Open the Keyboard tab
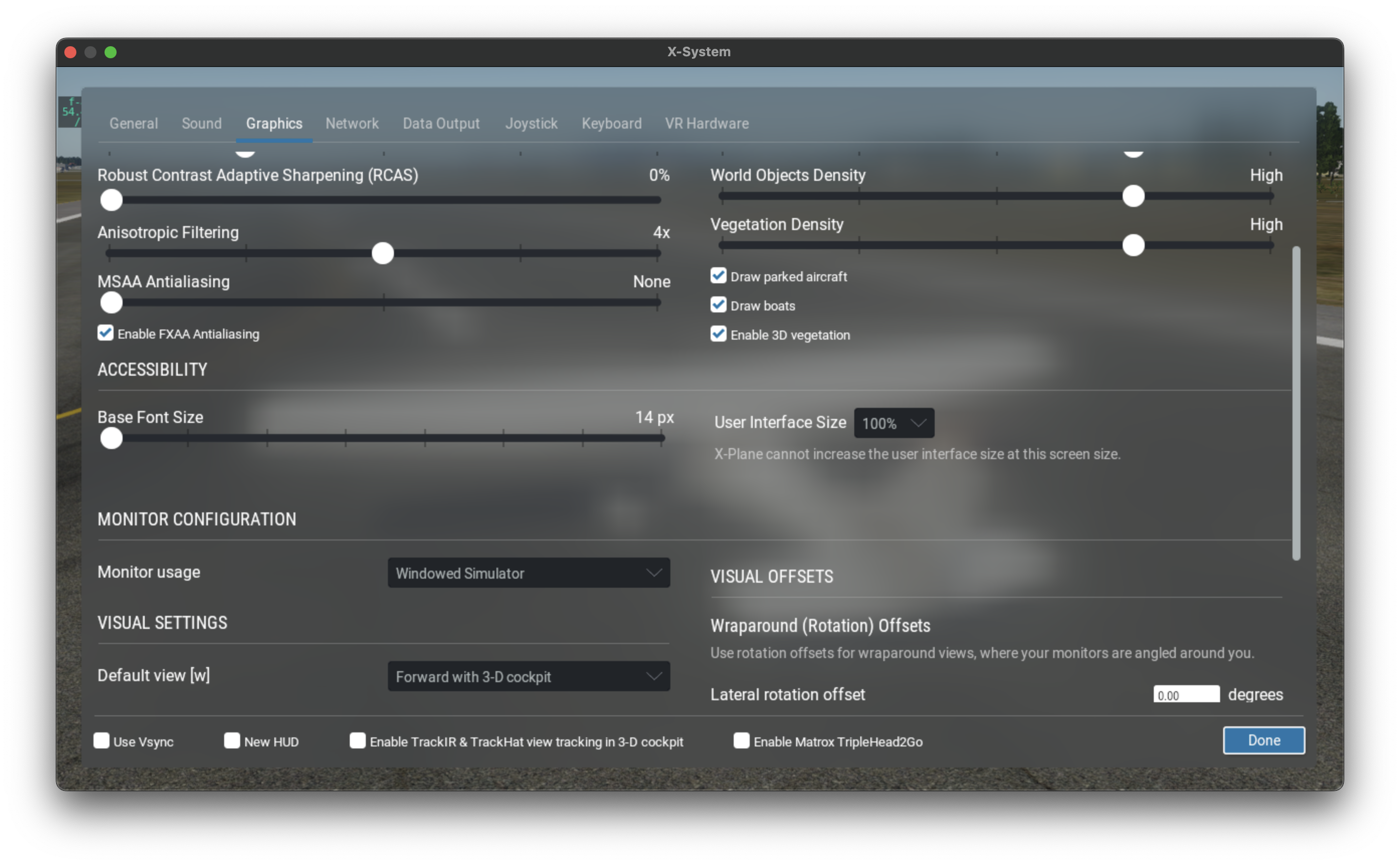The height and width of the screenshot is (865, 1400). click(x=611, y=124)
